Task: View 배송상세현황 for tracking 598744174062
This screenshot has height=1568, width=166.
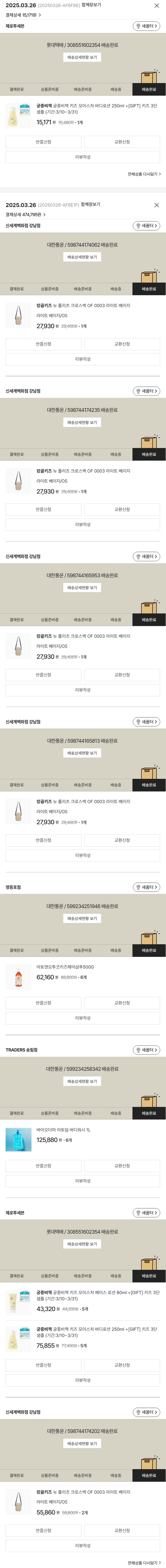Action: pos(82,257)
